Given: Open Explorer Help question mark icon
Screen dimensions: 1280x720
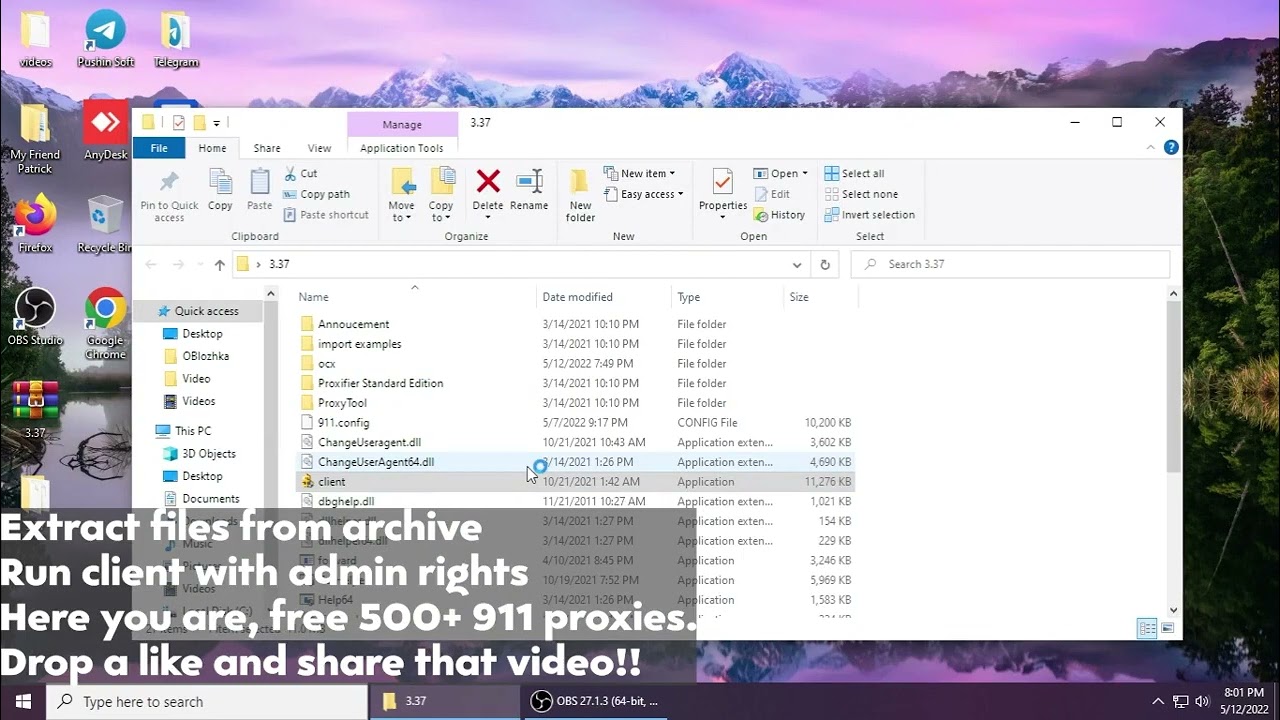Looking at the screenshot, I should pos(1171,147).
